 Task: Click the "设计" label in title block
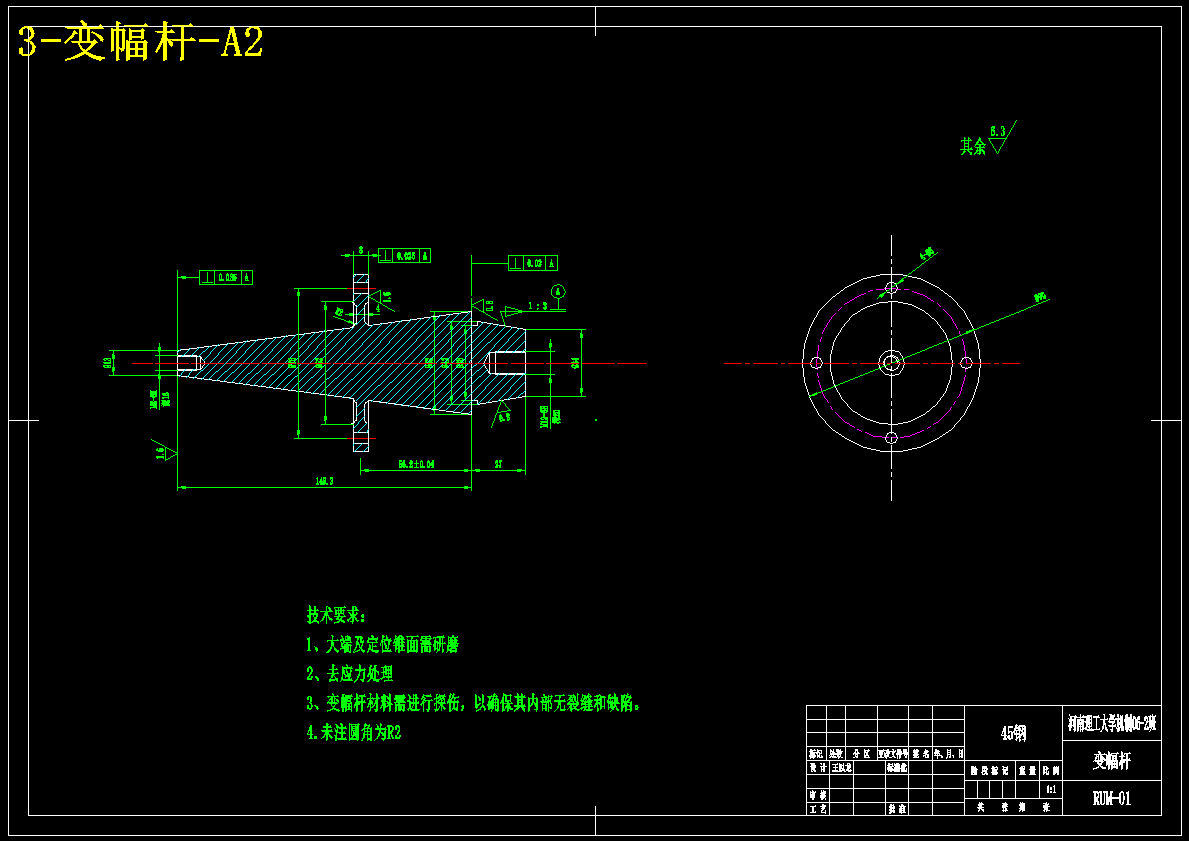tap(818, 767)
